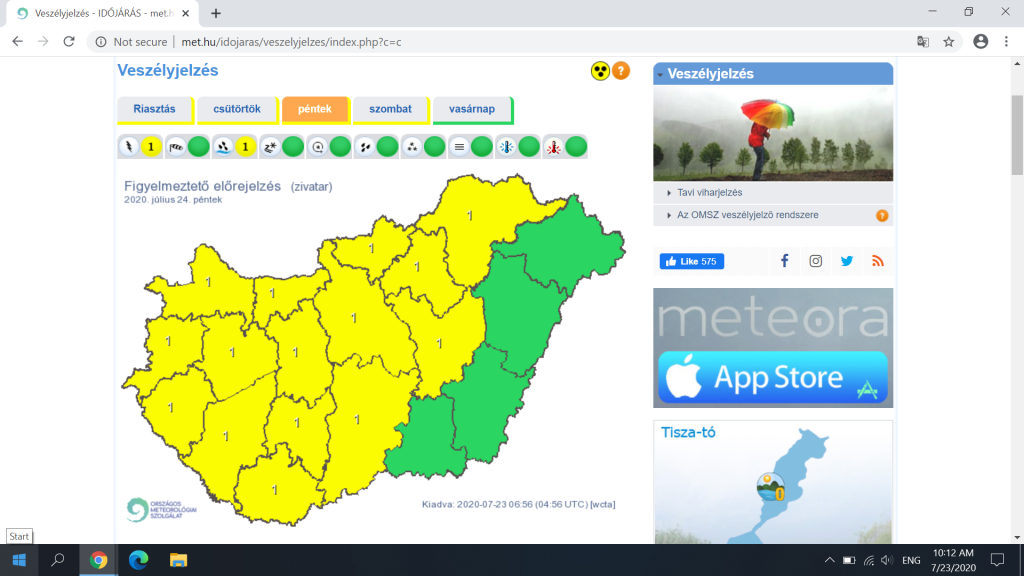Switch to the szombat tab

pos(390,109)
